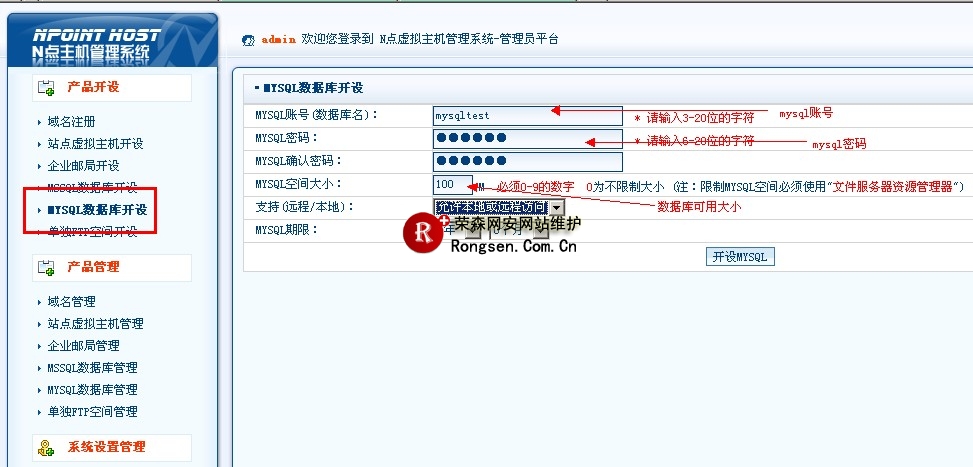Click the 产品管理 section icon
This screenshot has height=467, width=973.
(46, 268)
